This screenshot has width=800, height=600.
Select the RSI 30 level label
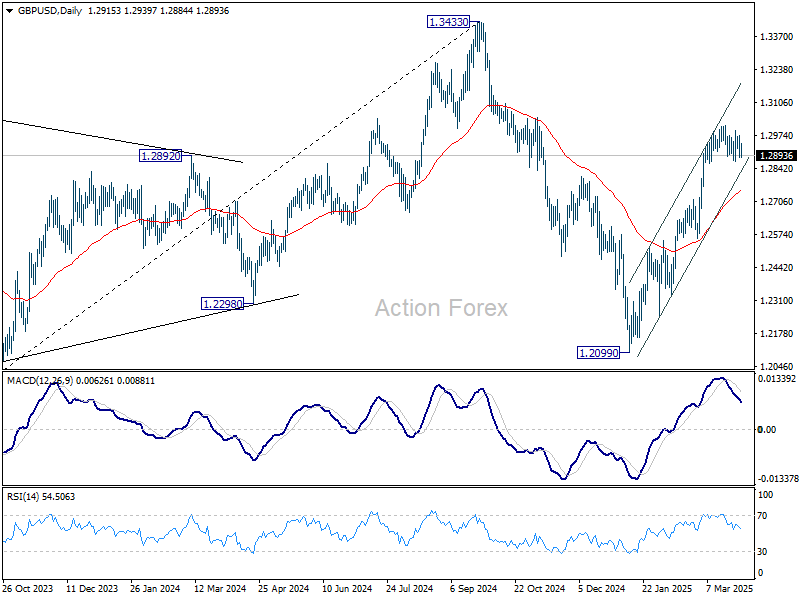(x=762, y=552)
